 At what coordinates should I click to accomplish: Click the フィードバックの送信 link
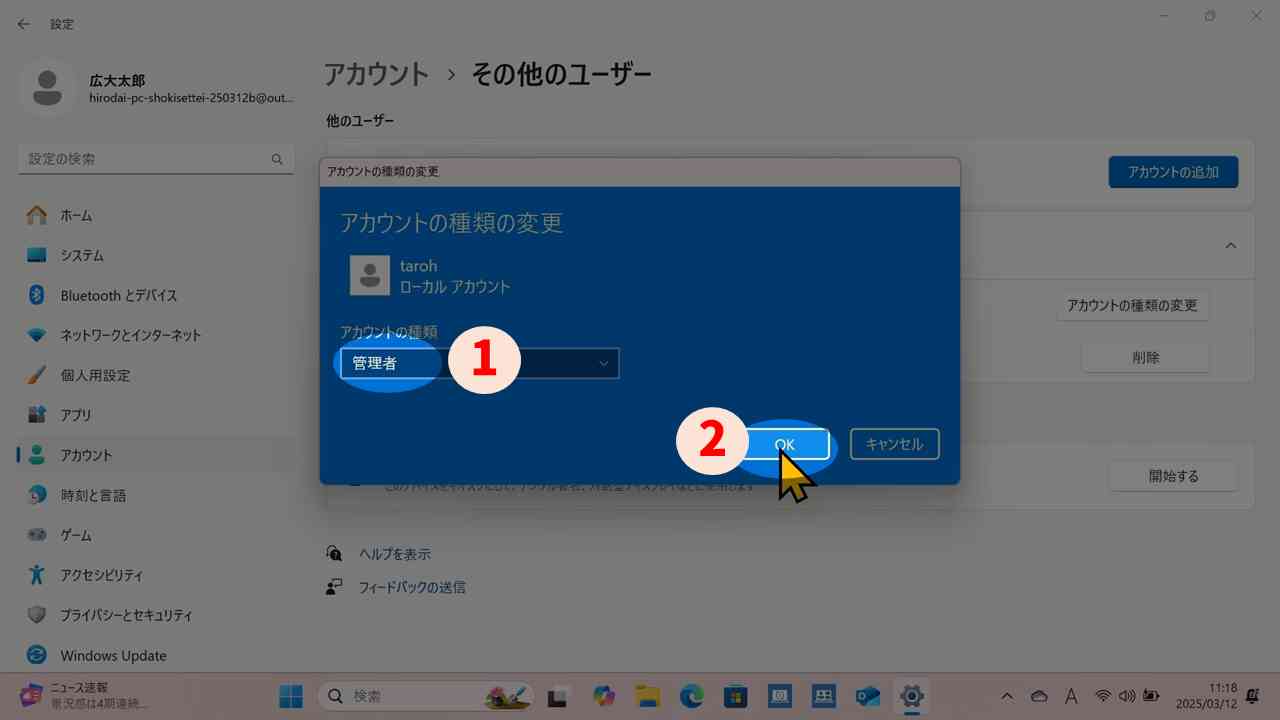click(x=411, y=587)
